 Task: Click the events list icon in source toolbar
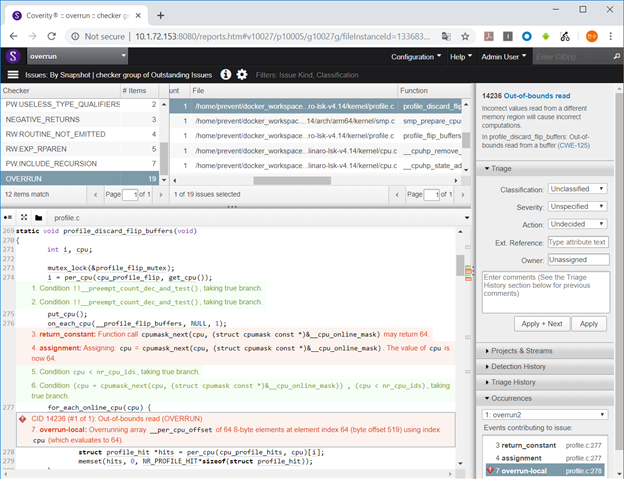pyautogui.click(x=10, y=216)
